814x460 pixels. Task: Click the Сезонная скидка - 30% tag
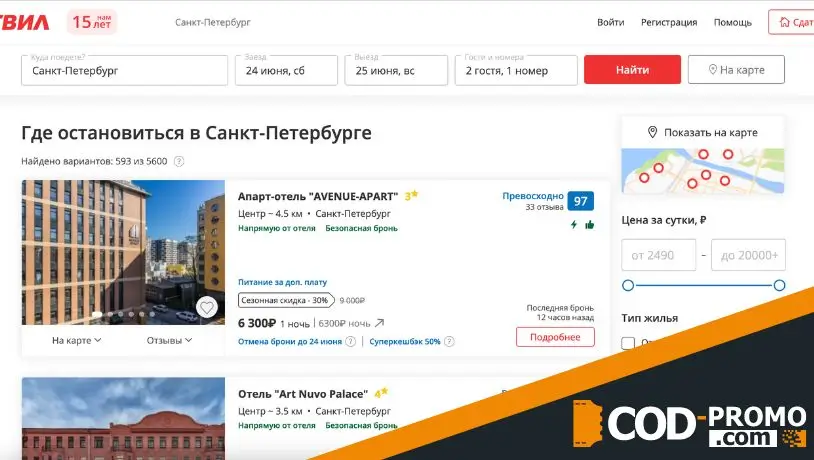[x=286, y=300]
